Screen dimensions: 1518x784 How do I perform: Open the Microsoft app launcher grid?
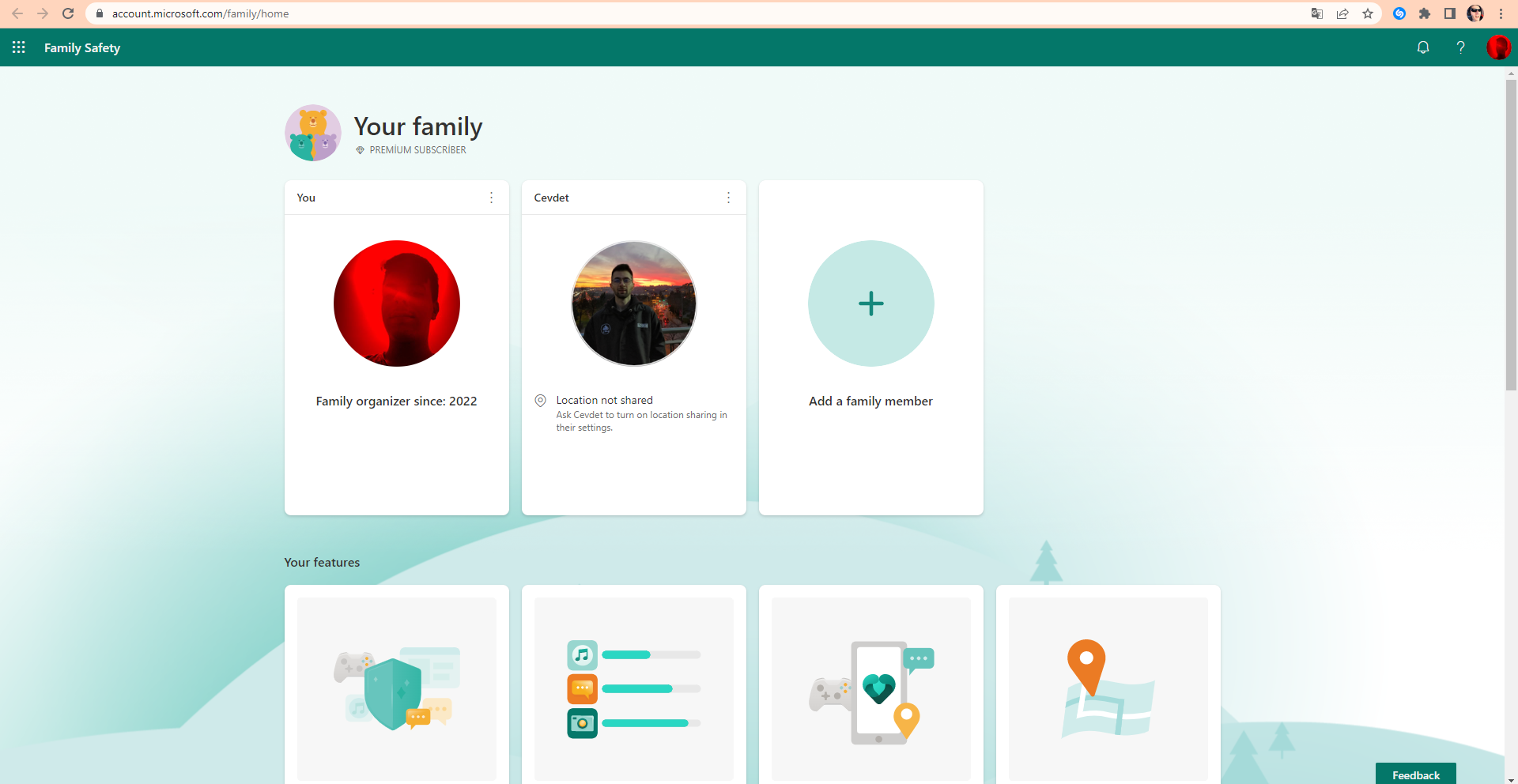19,47
